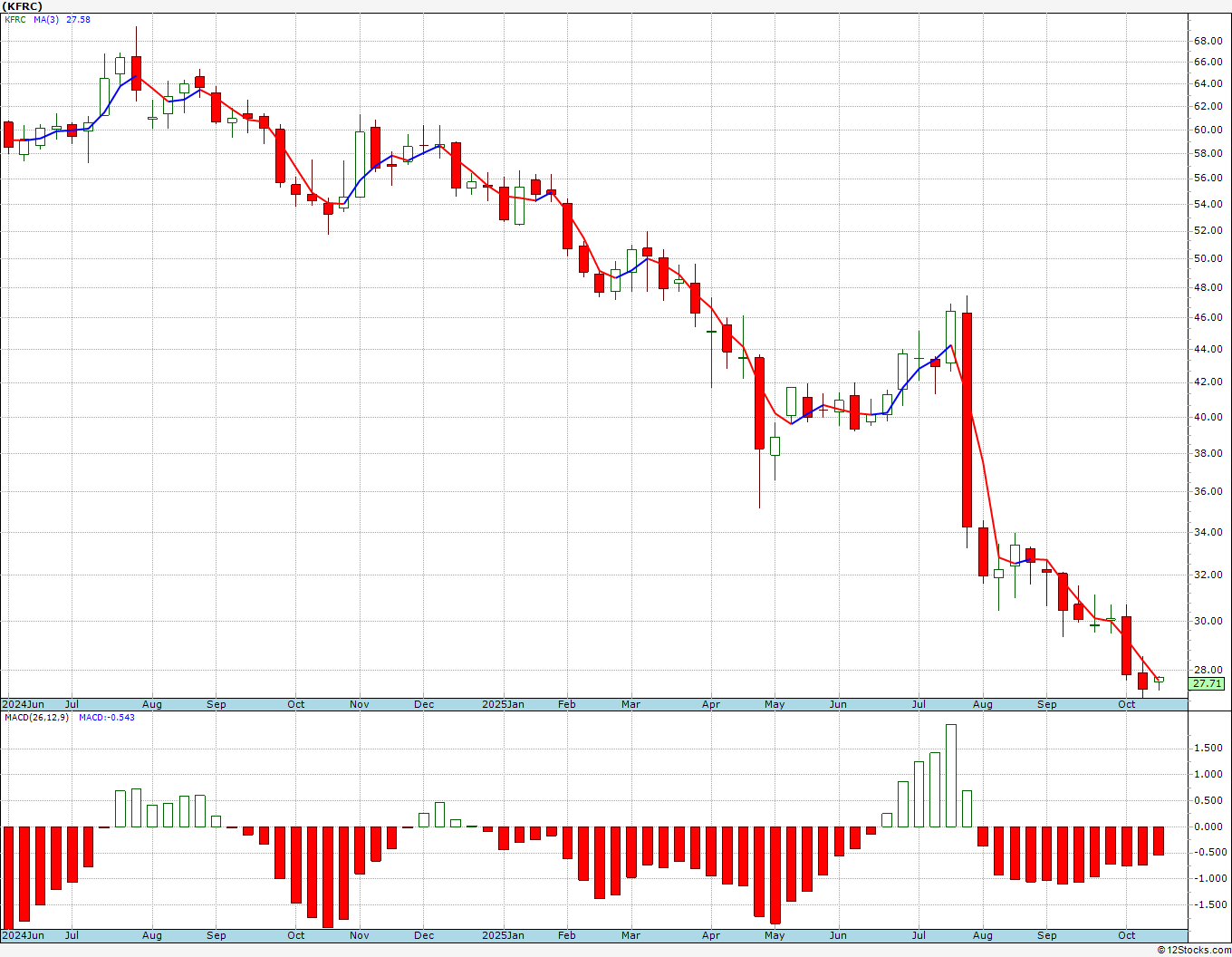Click the tallest green MACD histogram bar
Viewport: 1232px width, 957px height.
coord(951,776)
